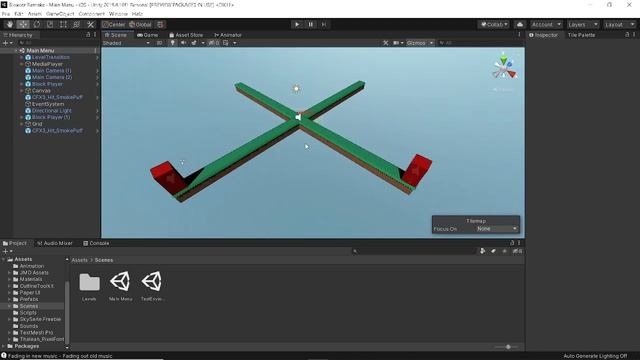The height and width of the screenshot is (360, 640).
Task: Toggle the scene grid visibility icon
Action: click(226, 43)
